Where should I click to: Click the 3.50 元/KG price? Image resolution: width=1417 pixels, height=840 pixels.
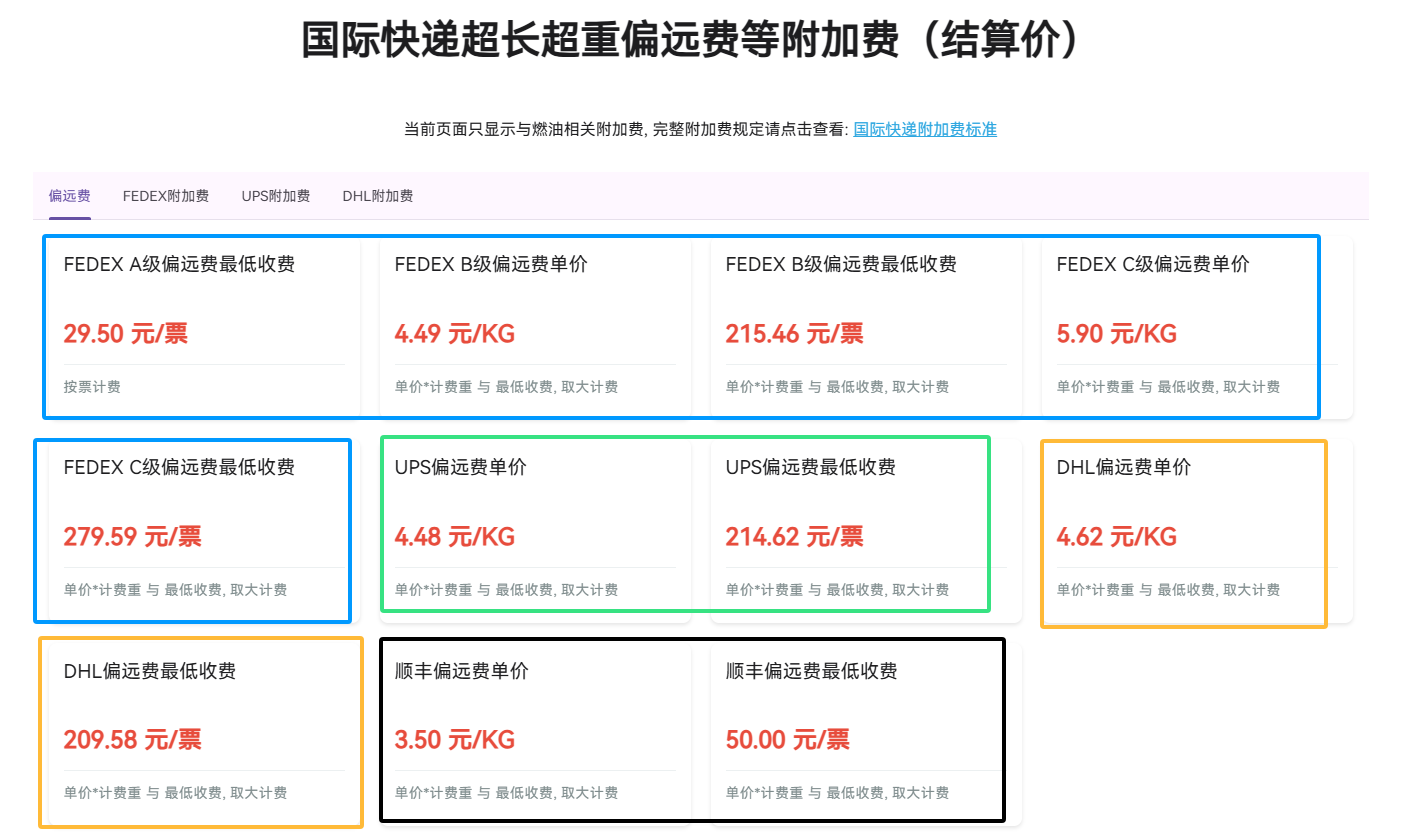(x=455, y=740)
